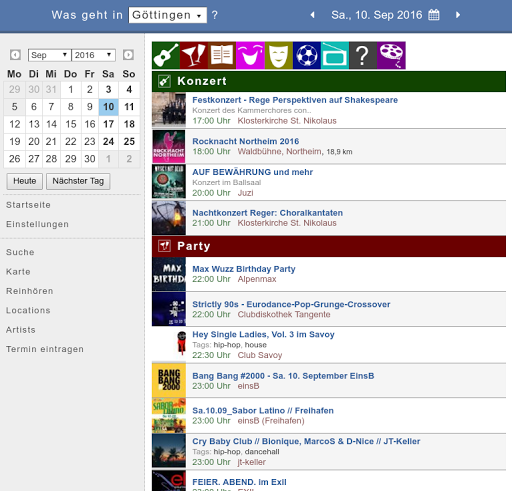This screenshot has width=512, height=491.
Task: Filter by the guitar Konzert category icon
Action: tap(166, 55)
